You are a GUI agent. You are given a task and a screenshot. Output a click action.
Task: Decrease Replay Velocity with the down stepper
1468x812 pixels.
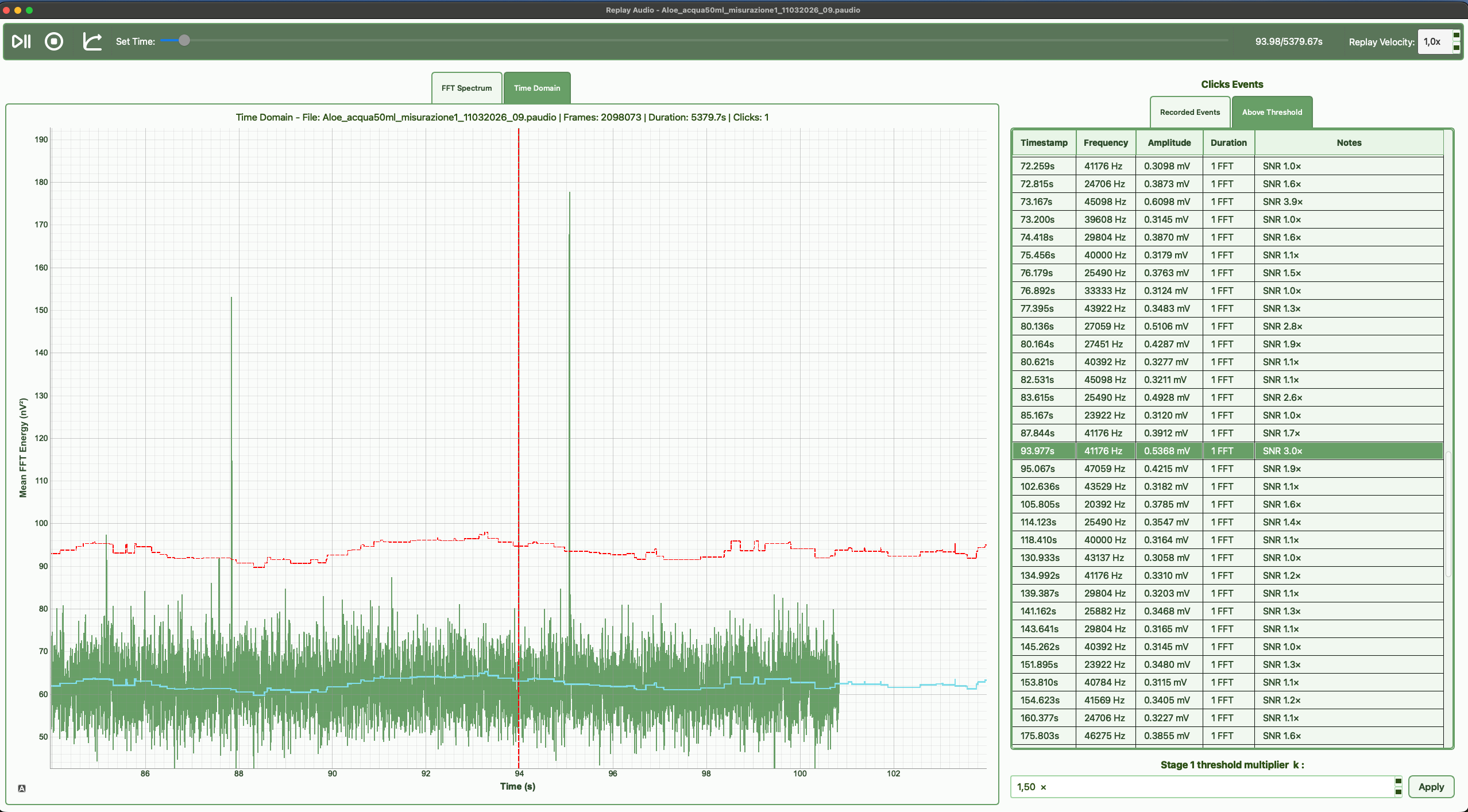(1456, 47)
